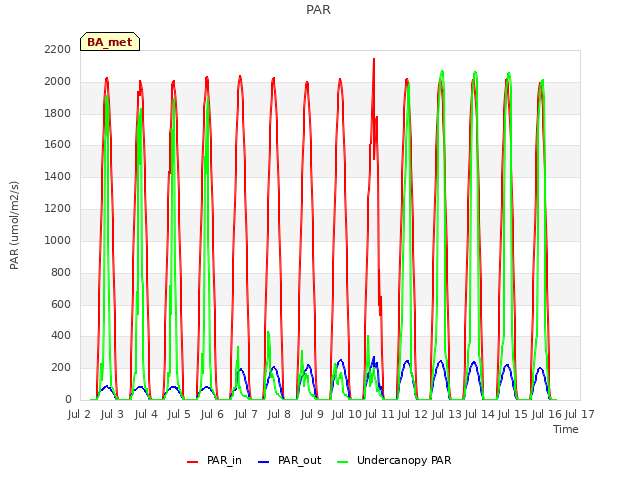
Task: Click the red PAR_in spike on Jul 11
Action: click(x=373, y=60)
